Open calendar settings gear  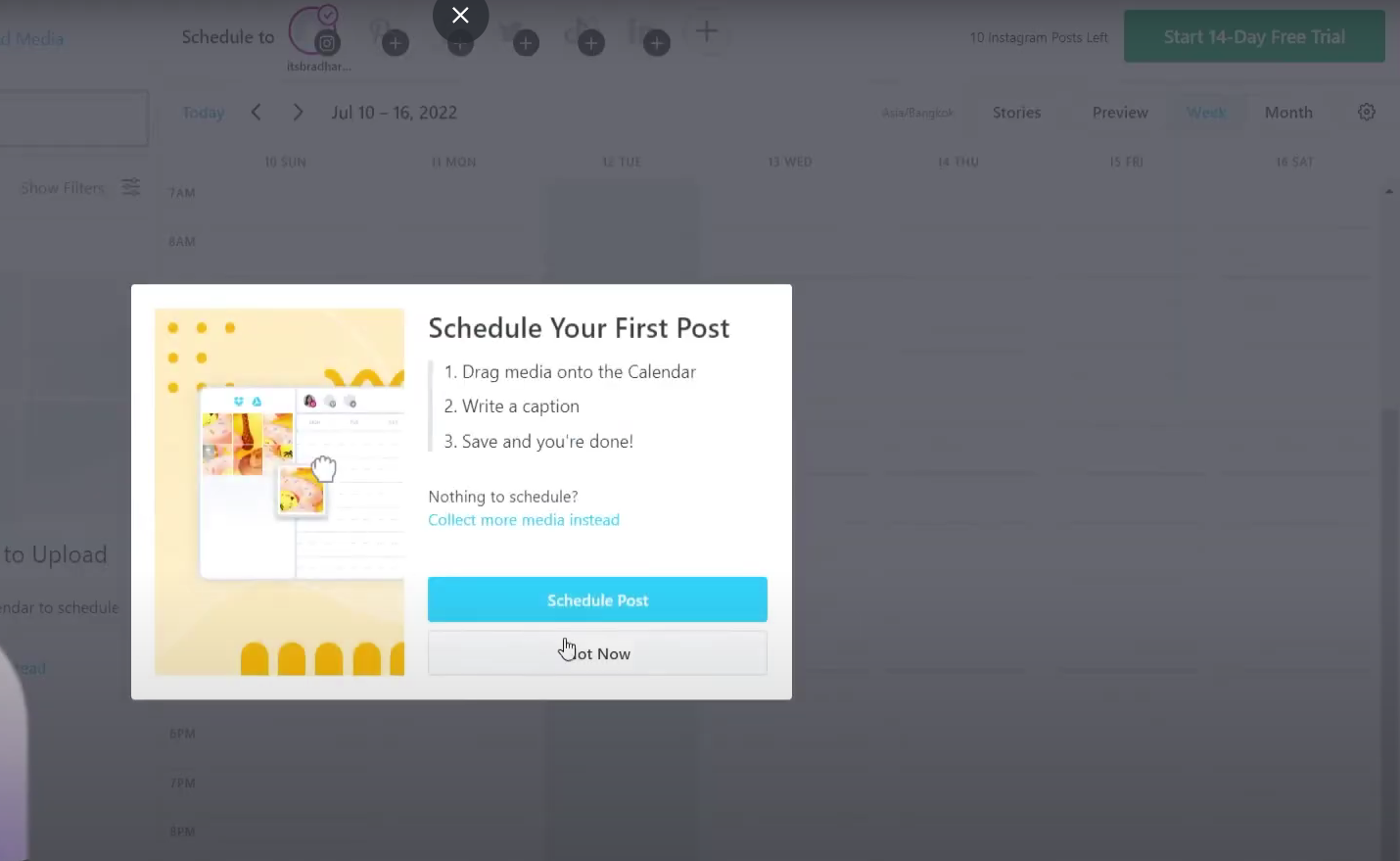pos(1367,113)
